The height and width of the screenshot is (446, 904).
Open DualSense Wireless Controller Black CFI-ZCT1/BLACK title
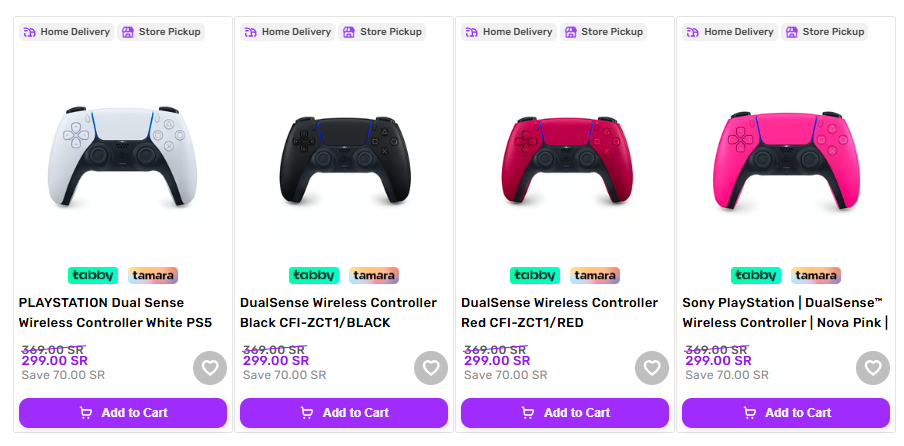[x=338, y=313]
